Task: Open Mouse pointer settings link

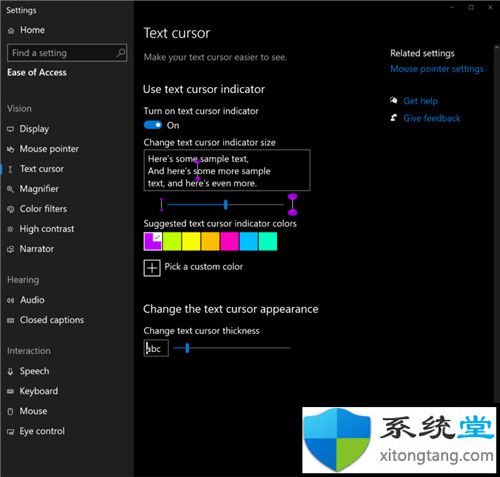Action: [x=437, y=69]
